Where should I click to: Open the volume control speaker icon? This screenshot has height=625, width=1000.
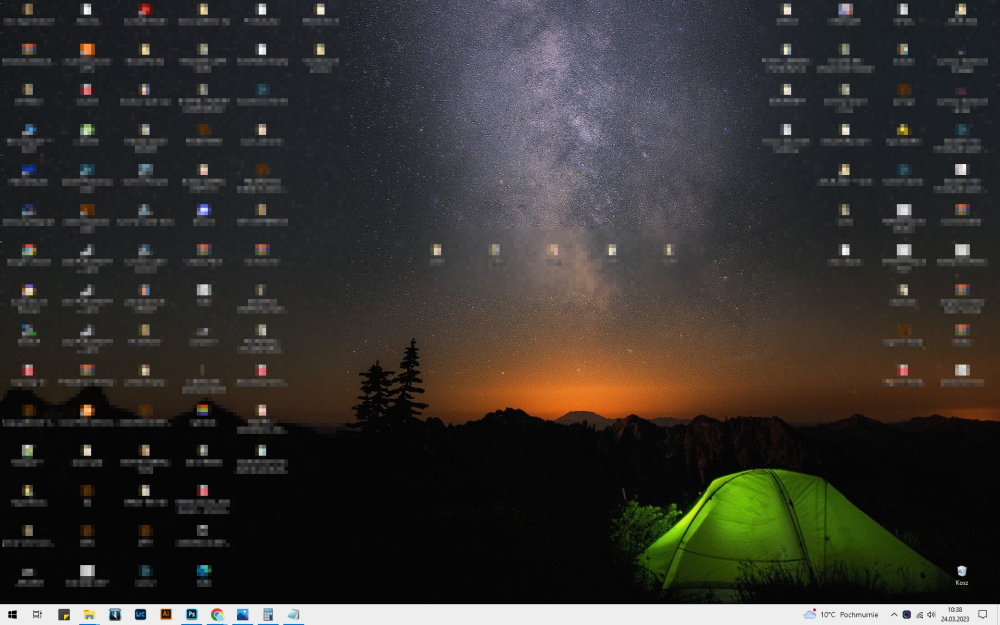point(931,615)
